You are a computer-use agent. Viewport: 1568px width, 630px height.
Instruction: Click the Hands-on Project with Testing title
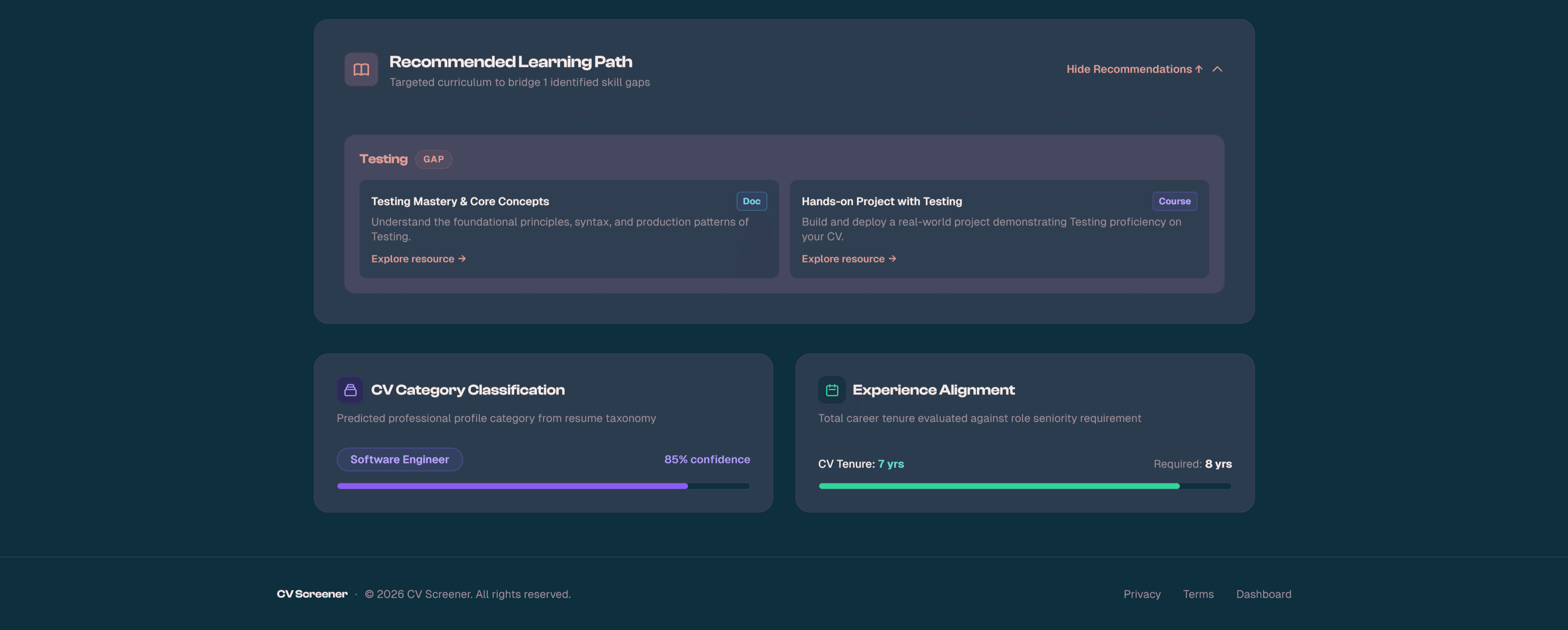coord(881,201)
